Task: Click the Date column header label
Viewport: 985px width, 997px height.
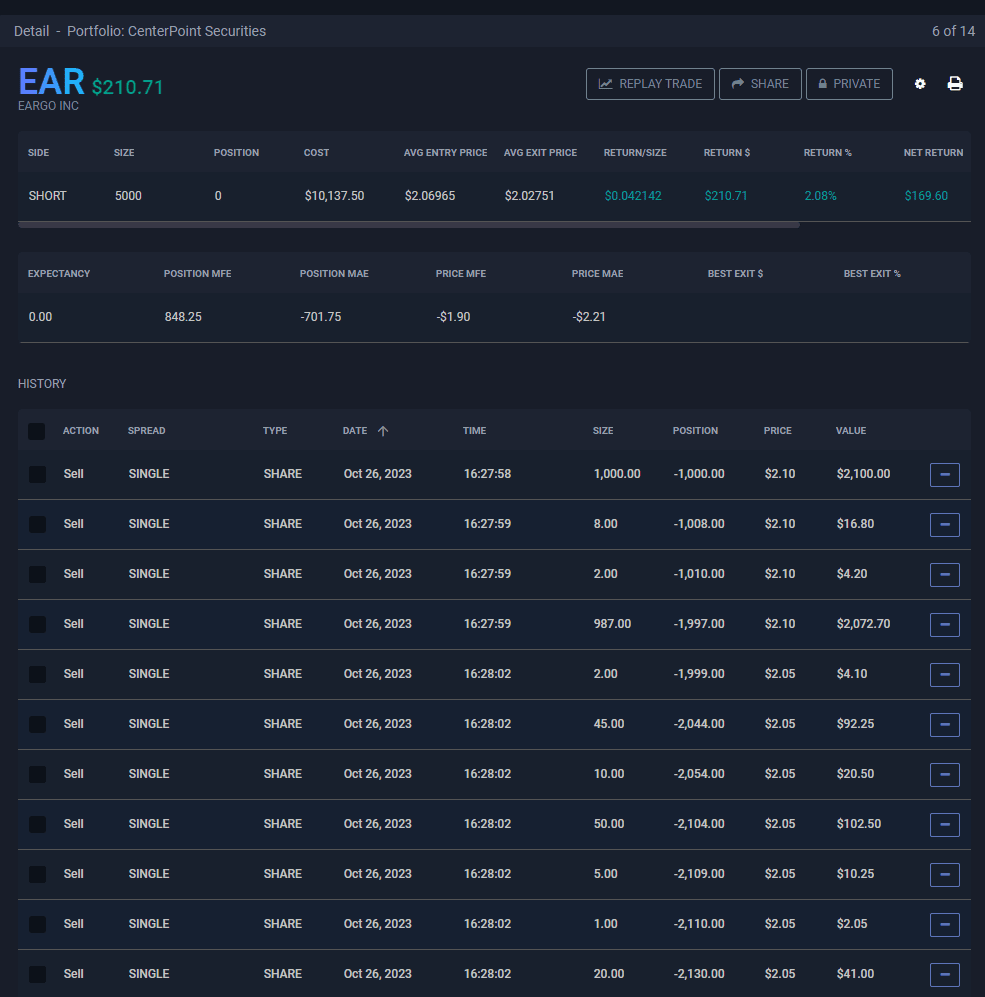Action: [355, 430]
